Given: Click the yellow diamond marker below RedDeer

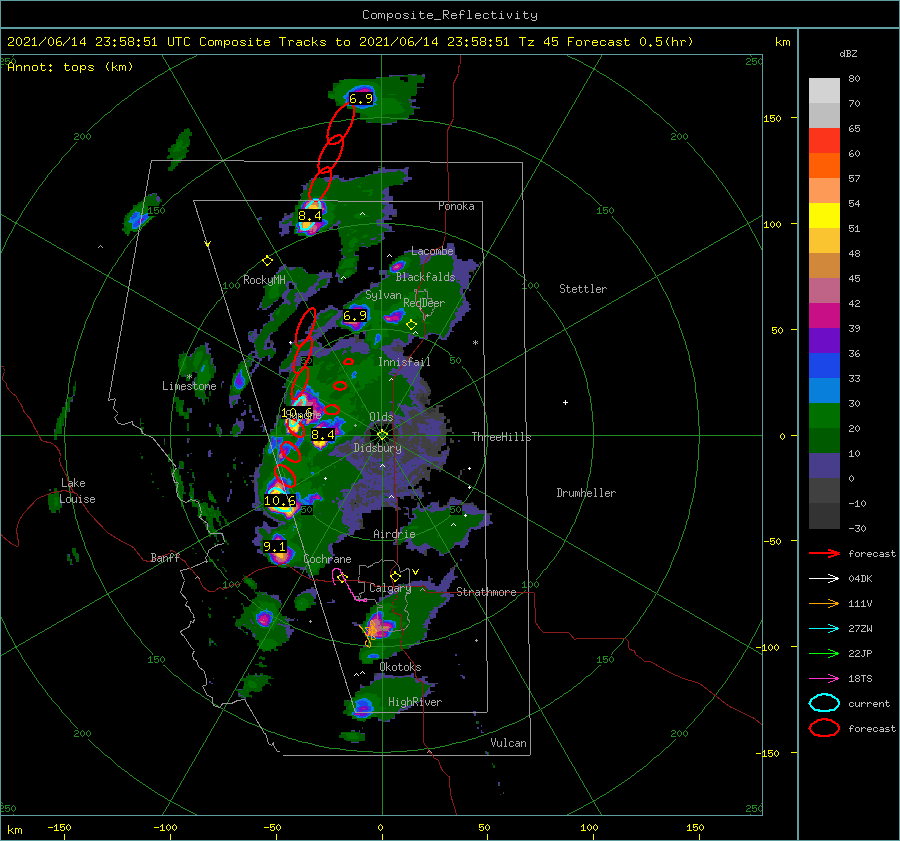Looking at the screenshot, I should coord(411,325).
